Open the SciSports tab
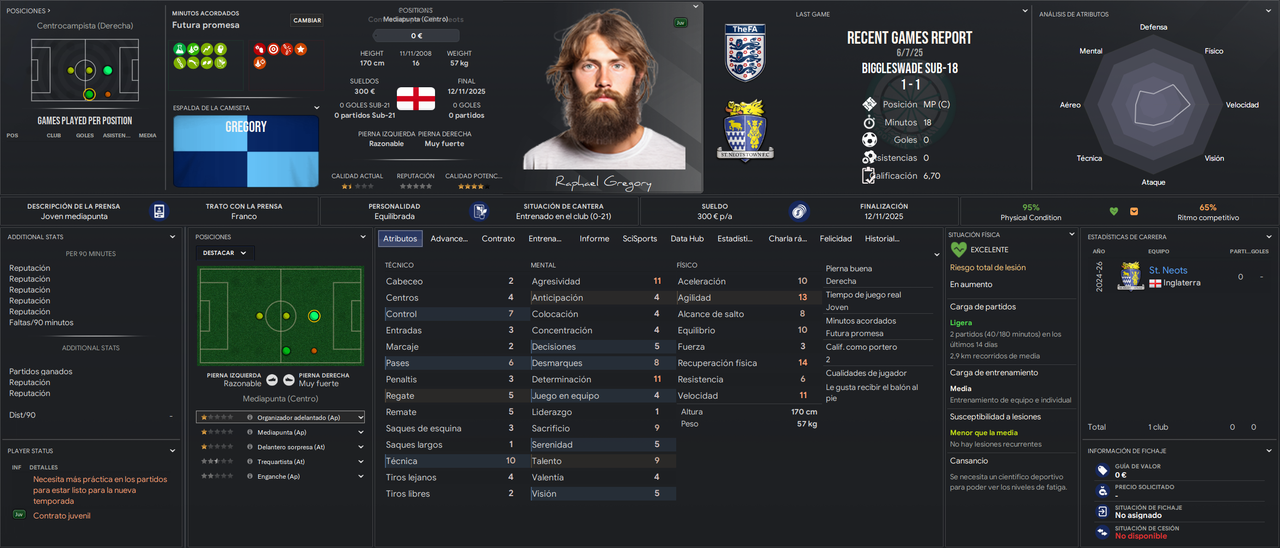The image size is (1280, 548). click(x=640, y=239)
